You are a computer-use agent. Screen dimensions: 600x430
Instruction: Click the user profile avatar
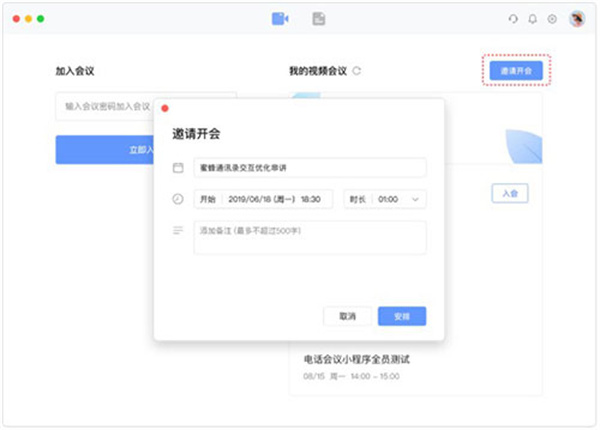[577, 19]
